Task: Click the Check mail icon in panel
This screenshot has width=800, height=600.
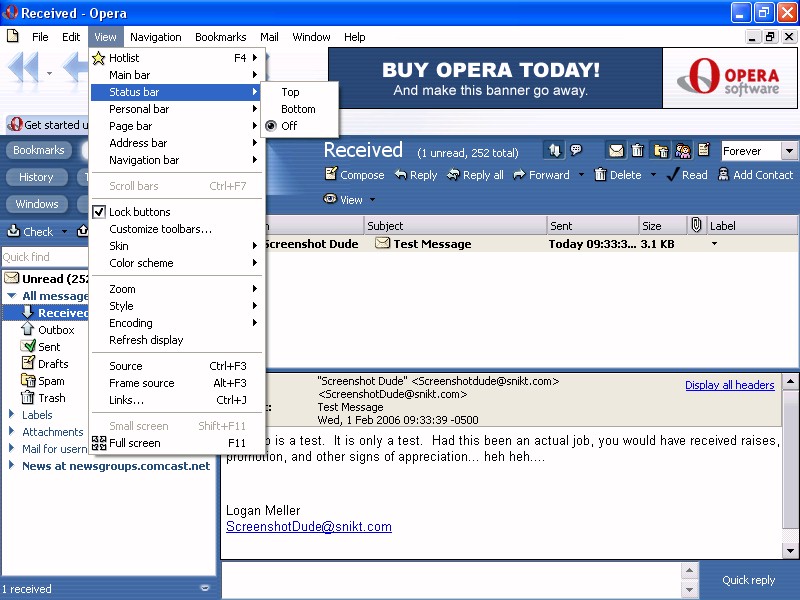Action: click(14, 232)
